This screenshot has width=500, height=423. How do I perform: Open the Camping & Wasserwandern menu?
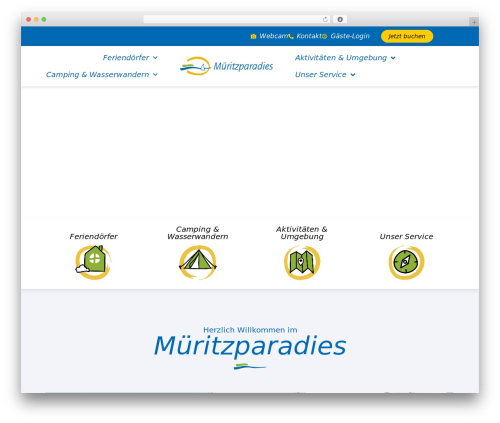click(x=97, y=75)
